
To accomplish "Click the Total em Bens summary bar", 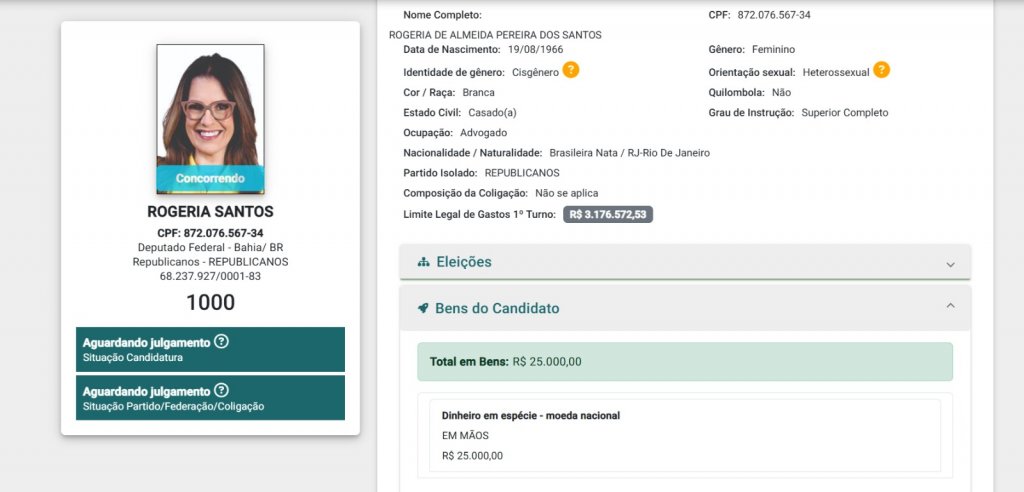I will pos(685,361).
